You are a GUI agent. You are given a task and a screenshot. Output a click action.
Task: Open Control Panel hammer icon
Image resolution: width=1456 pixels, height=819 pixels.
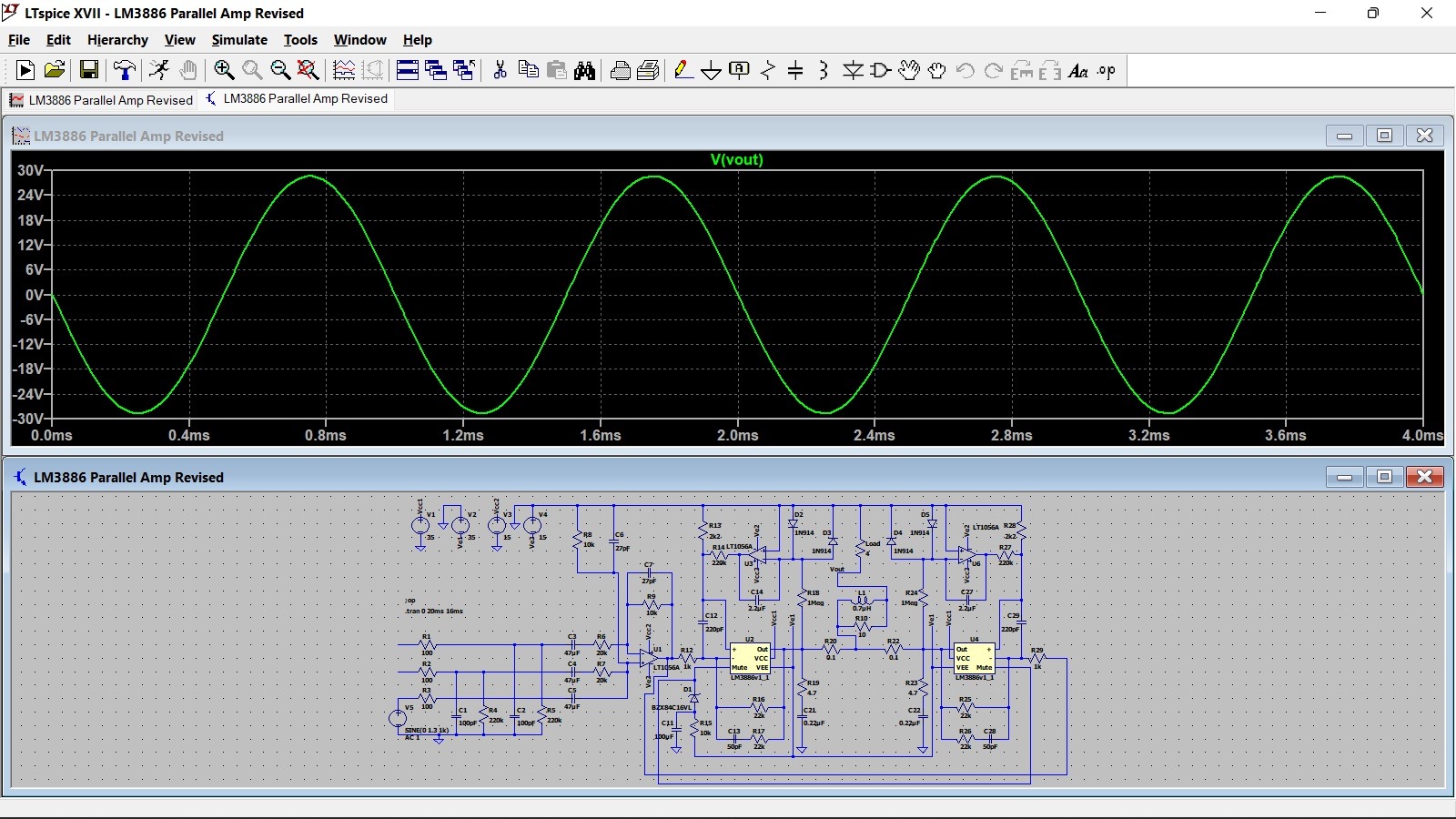click(x=125, y=70)
